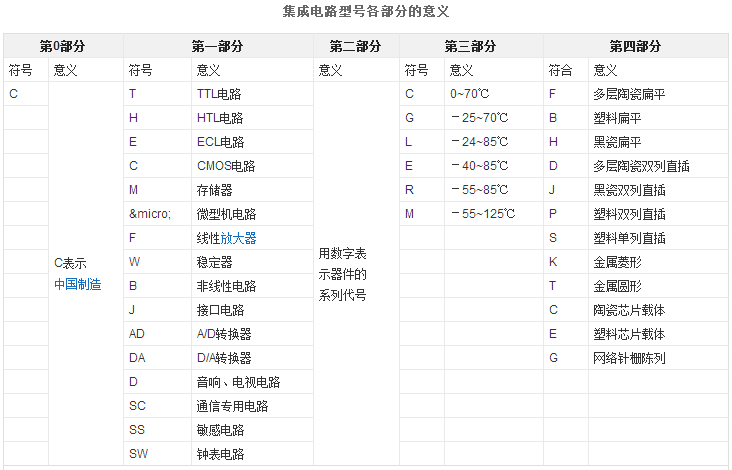Click the 音响、电视电路 cell

(x=252, y=382)
